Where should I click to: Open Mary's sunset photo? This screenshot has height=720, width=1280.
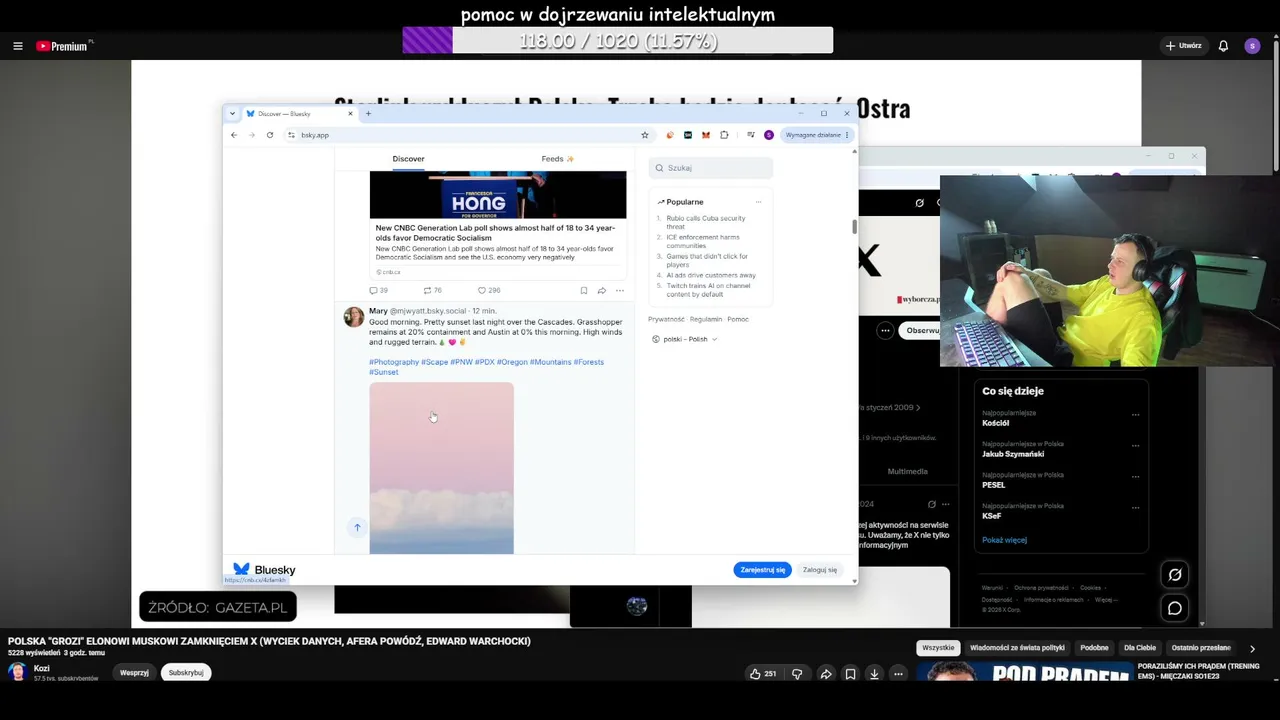click(x=441, y=468)
